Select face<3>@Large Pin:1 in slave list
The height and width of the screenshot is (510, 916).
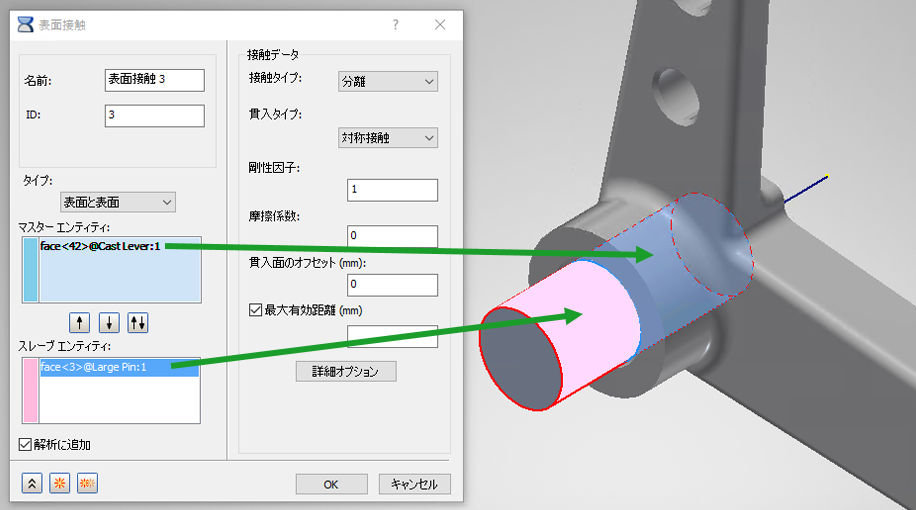119,367
